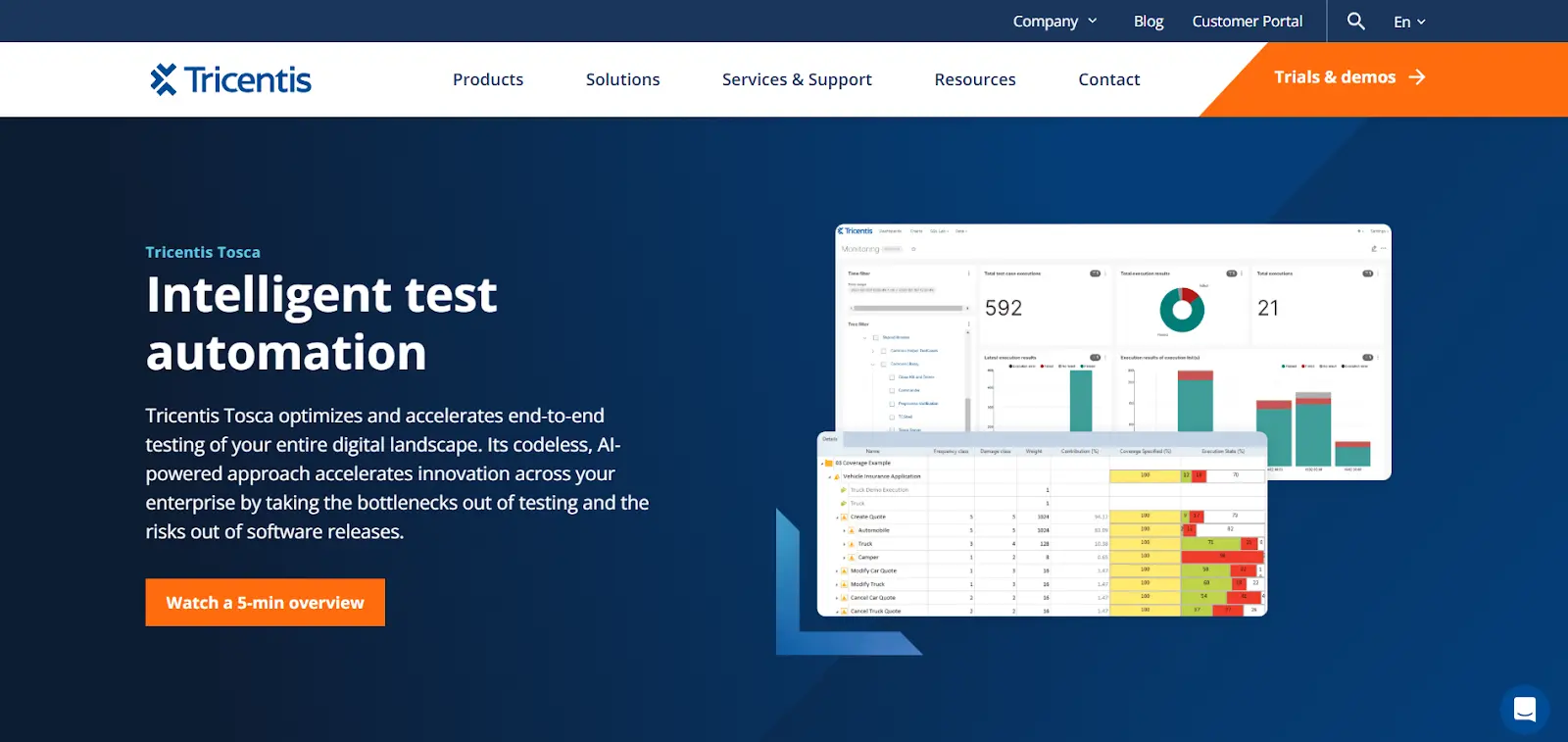Click the Modify Car Quote row
This screenshot has width=1568, height=742.
[x=1042, y=570]
